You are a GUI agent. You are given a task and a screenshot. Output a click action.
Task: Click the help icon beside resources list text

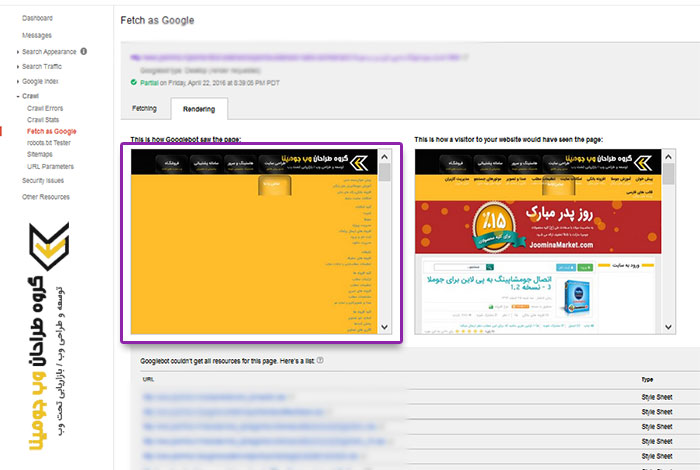(x=320, y=360)
